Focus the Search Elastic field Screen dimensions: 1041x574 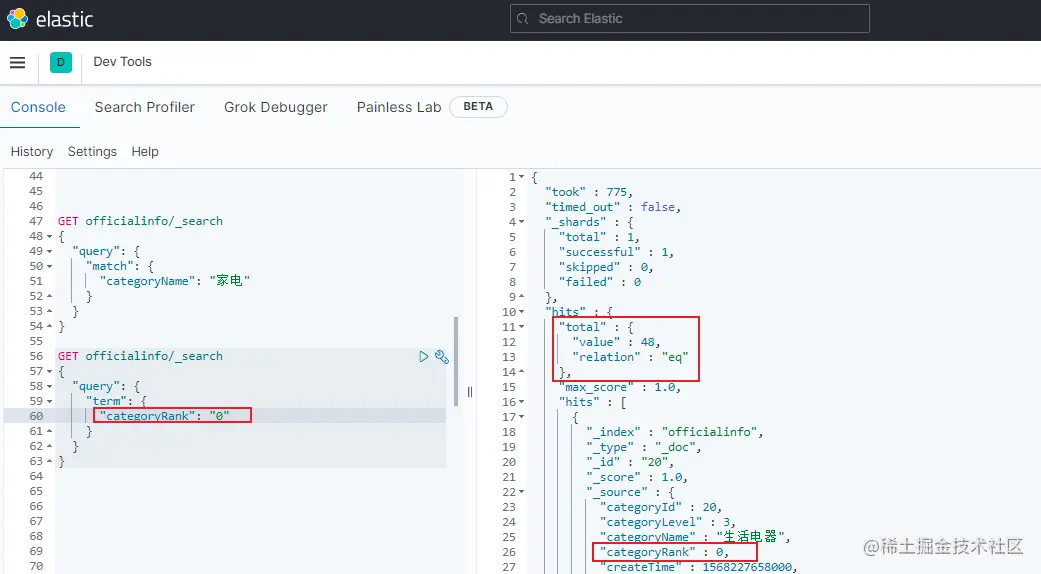(x=689, y=19)
